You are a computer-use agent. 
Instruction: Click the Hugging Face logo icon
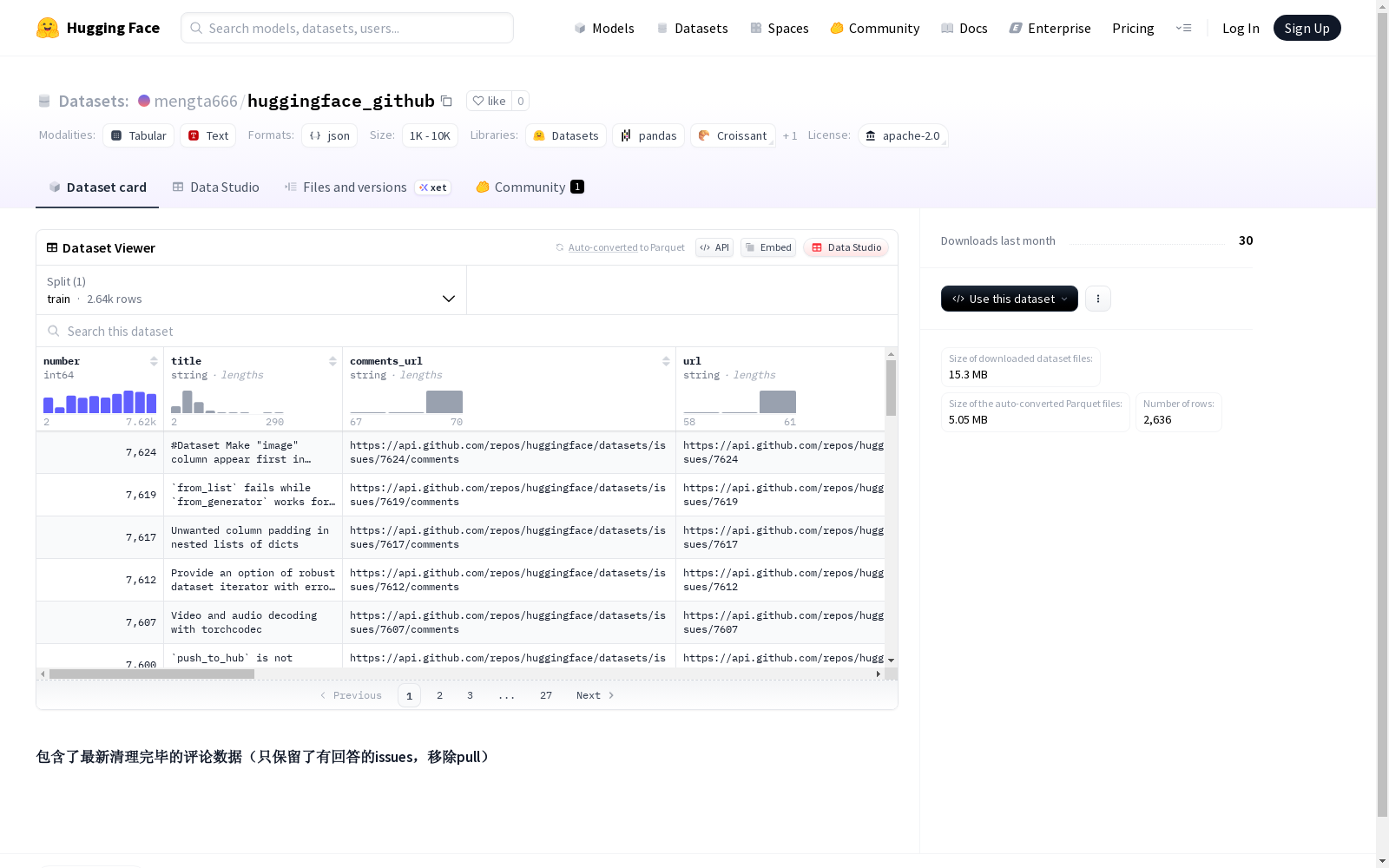click(x=48, y=28)
